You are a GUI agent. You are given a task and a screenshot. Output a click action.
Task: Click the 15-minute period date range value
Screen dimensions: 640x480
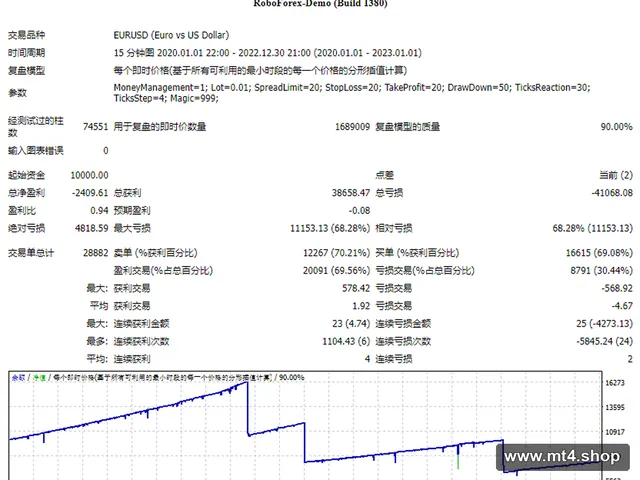(267, 53)
